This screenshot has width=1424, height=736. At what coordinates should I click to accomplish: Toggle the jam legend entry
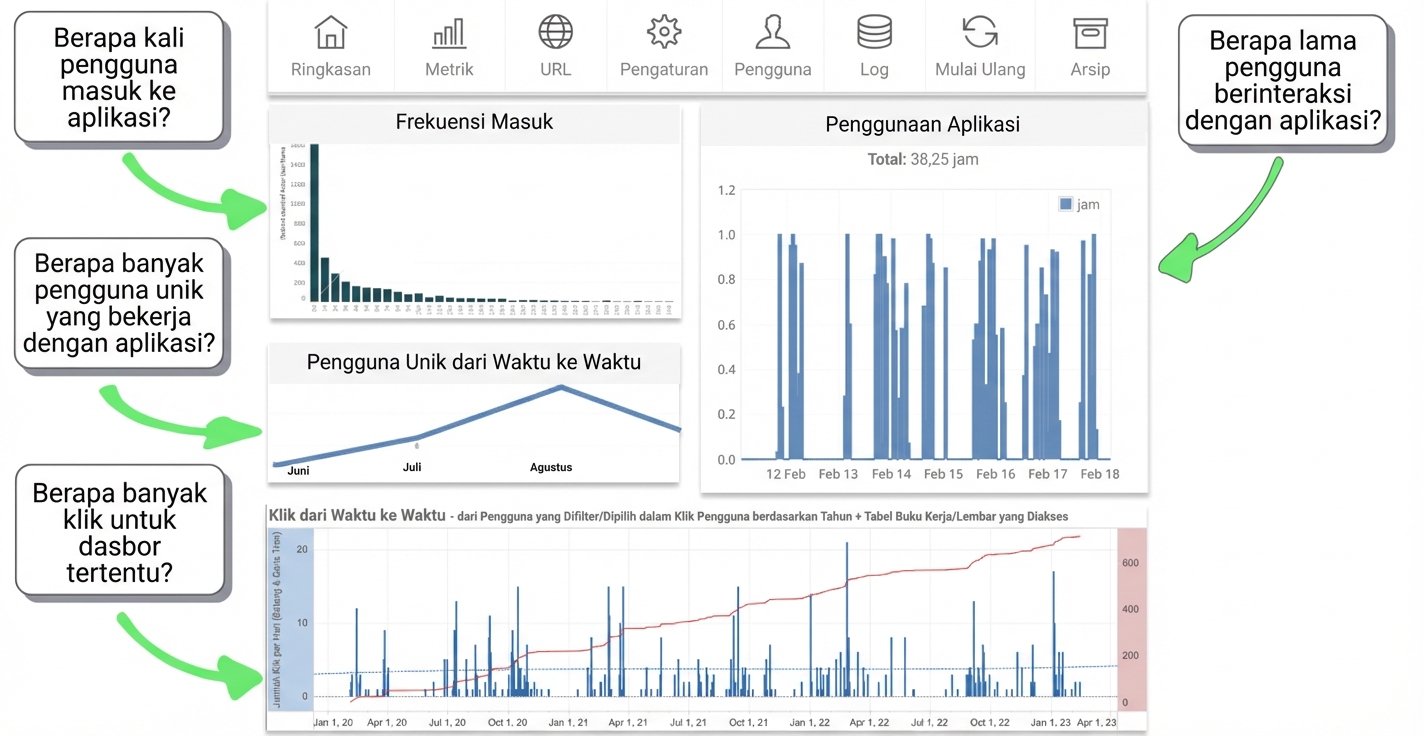click(1080, 204)
